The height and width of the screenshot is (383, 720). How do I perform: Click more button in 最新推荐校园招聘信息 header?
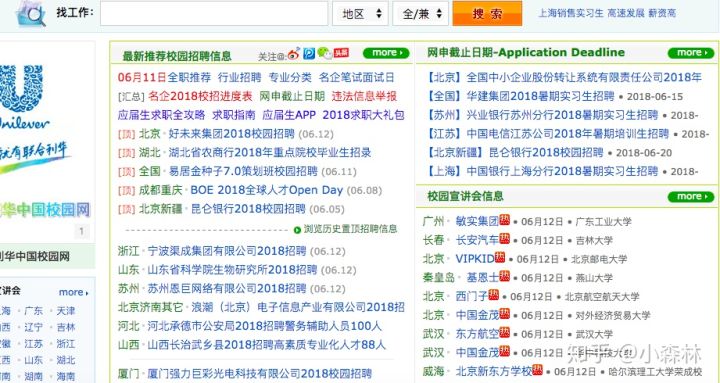point(386,53)
